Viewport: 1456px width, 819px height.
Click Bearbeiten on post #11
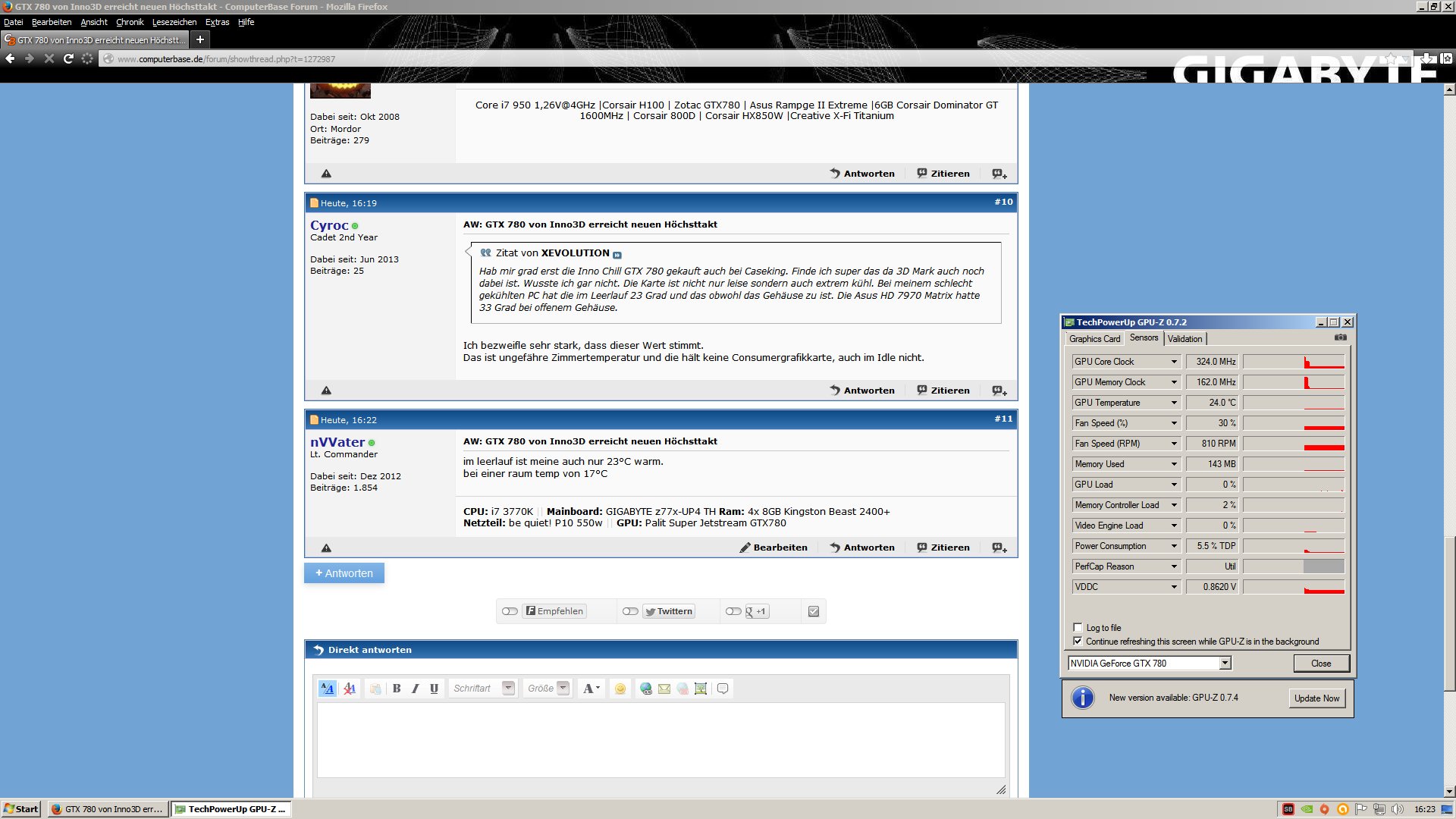tap(773, 548)
